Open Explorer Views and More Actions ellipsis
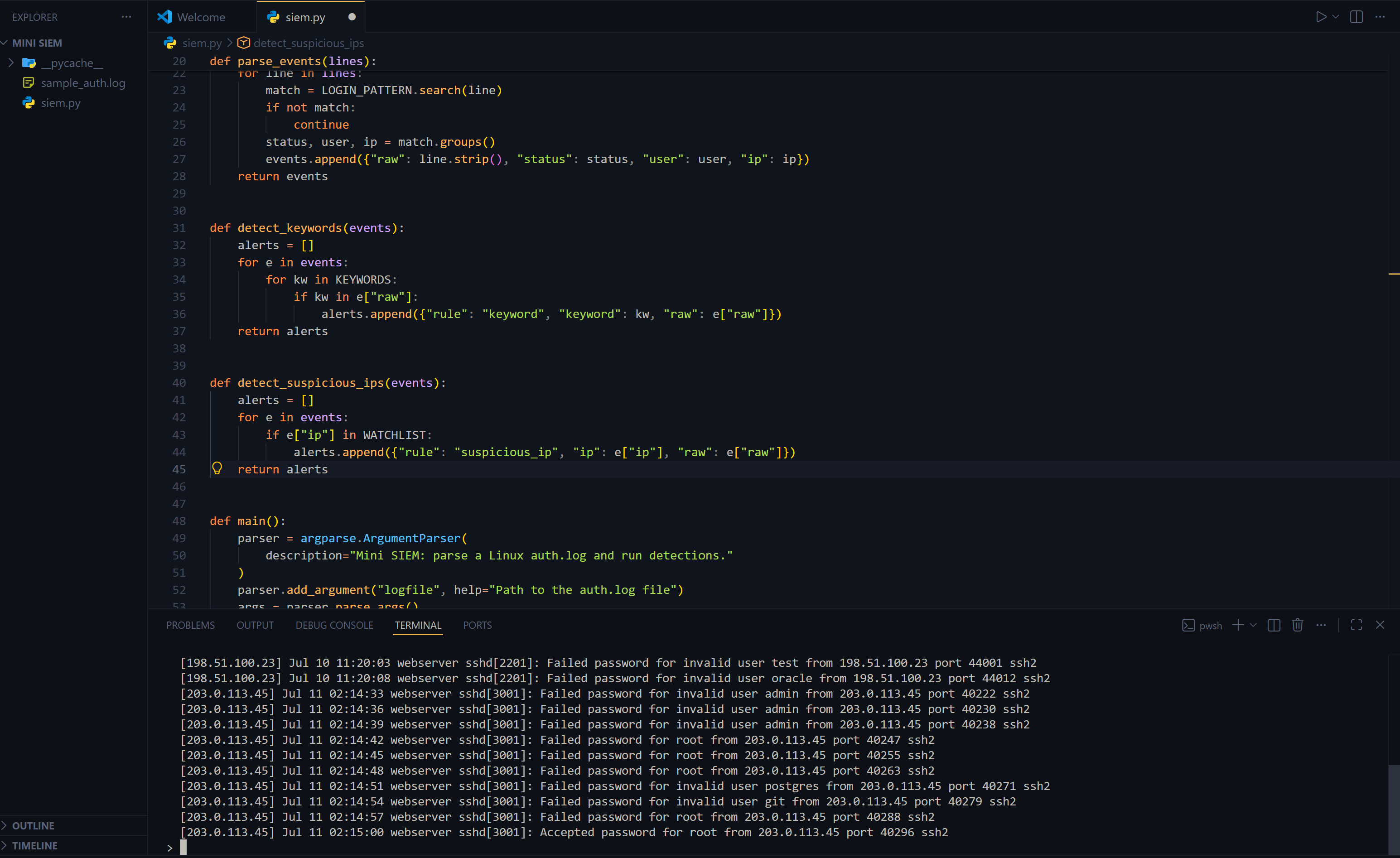The width and height of the screenshot is (1400, 858). (126, 17)
